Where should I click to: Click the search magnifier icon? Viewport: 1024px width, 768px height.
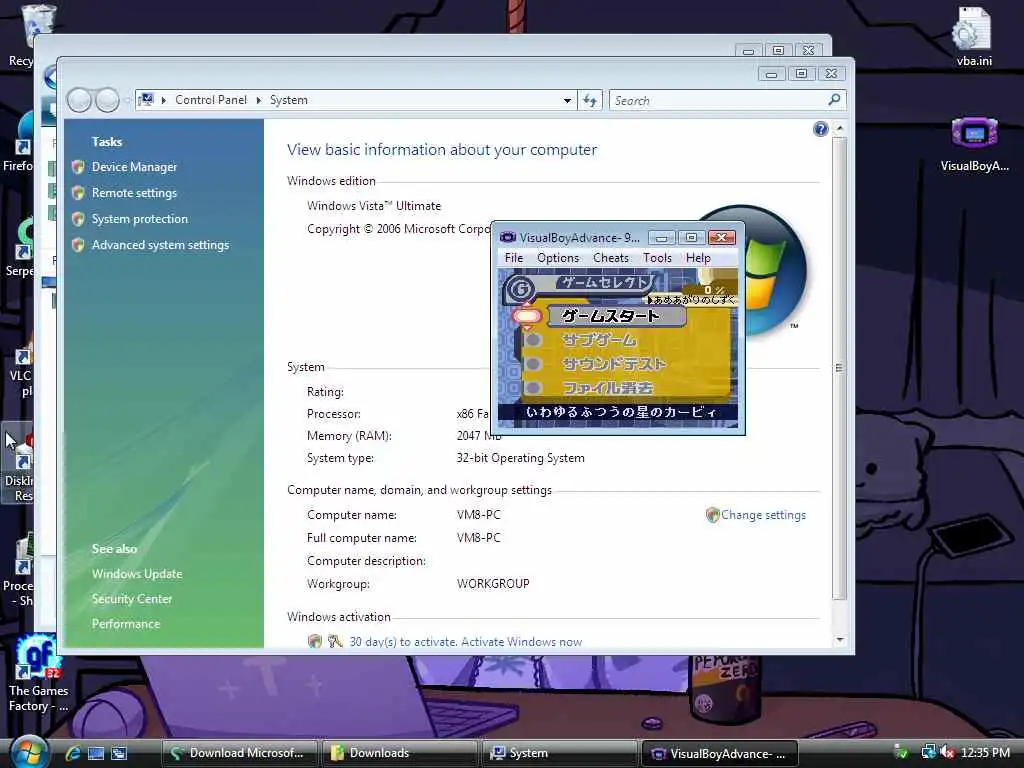(834, 100)
